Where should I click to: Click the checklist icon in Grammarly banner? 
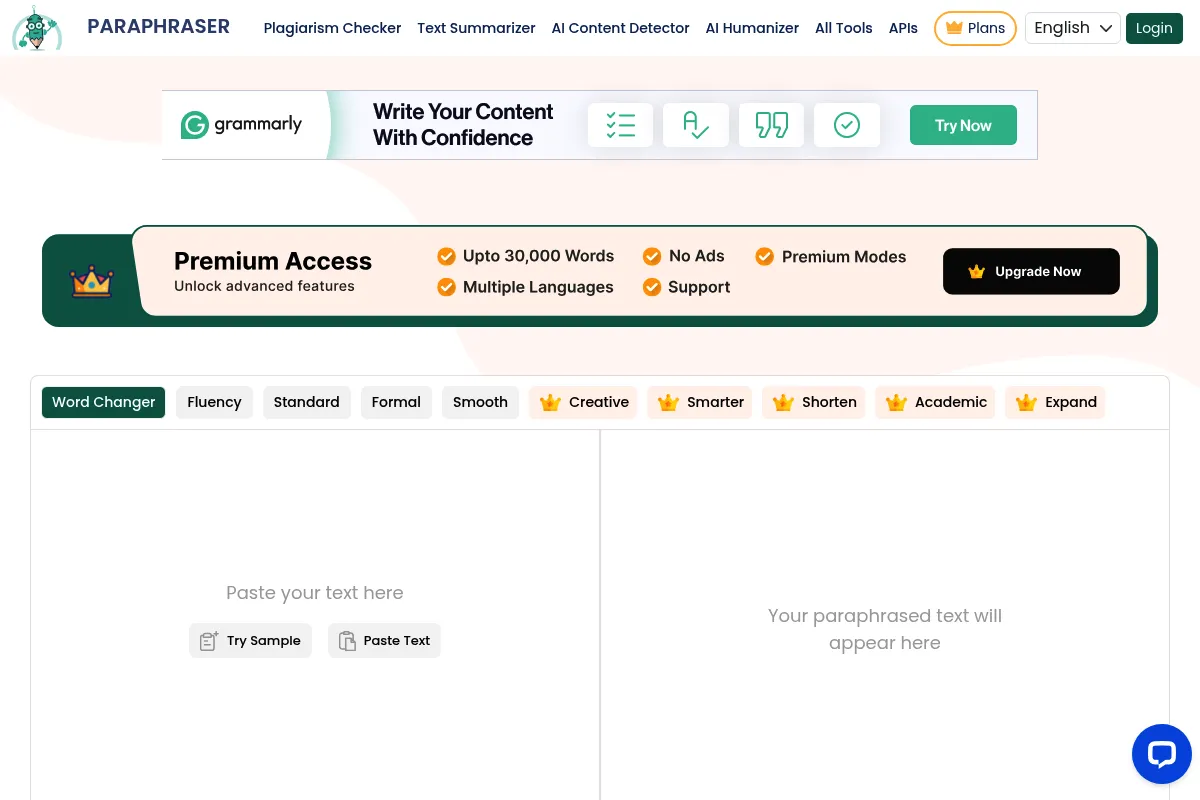pos(620,125)
